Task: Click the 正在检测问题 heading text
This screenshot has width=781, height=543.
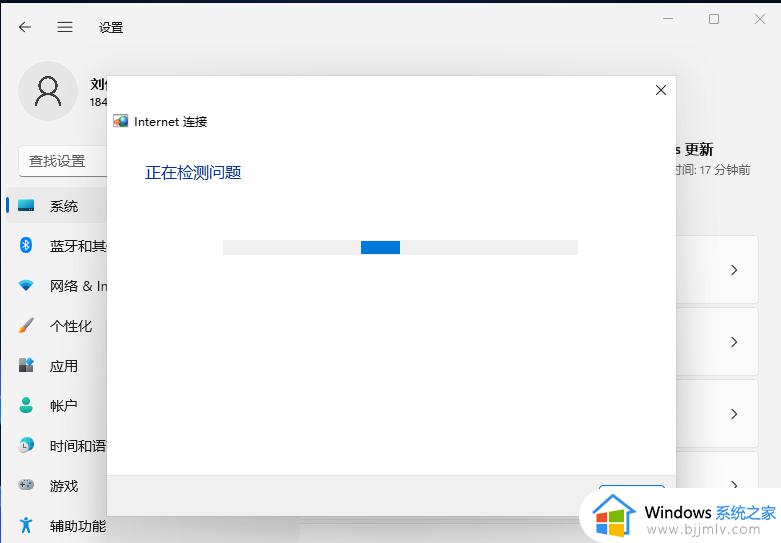Action: click(x=193, y=172)
